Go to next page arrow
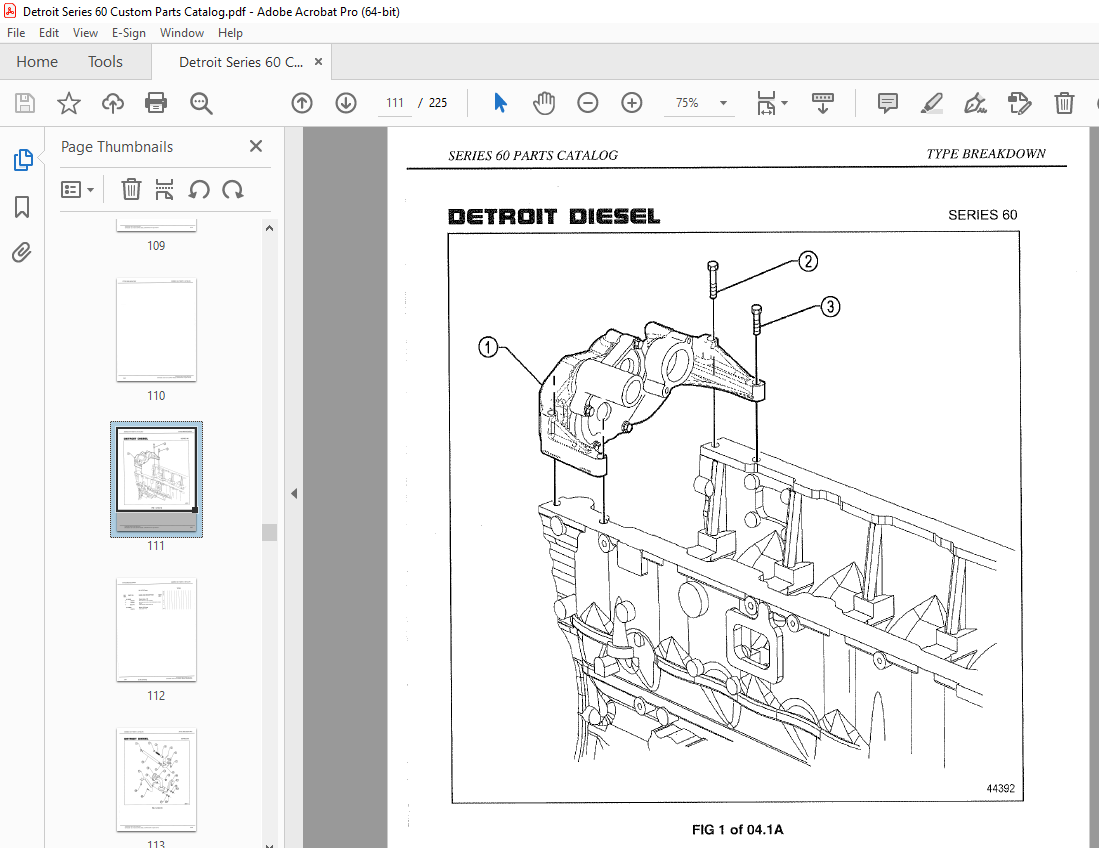Image resolution: width=1099 pixels, height=848 pixels. (x=346, y=103)
